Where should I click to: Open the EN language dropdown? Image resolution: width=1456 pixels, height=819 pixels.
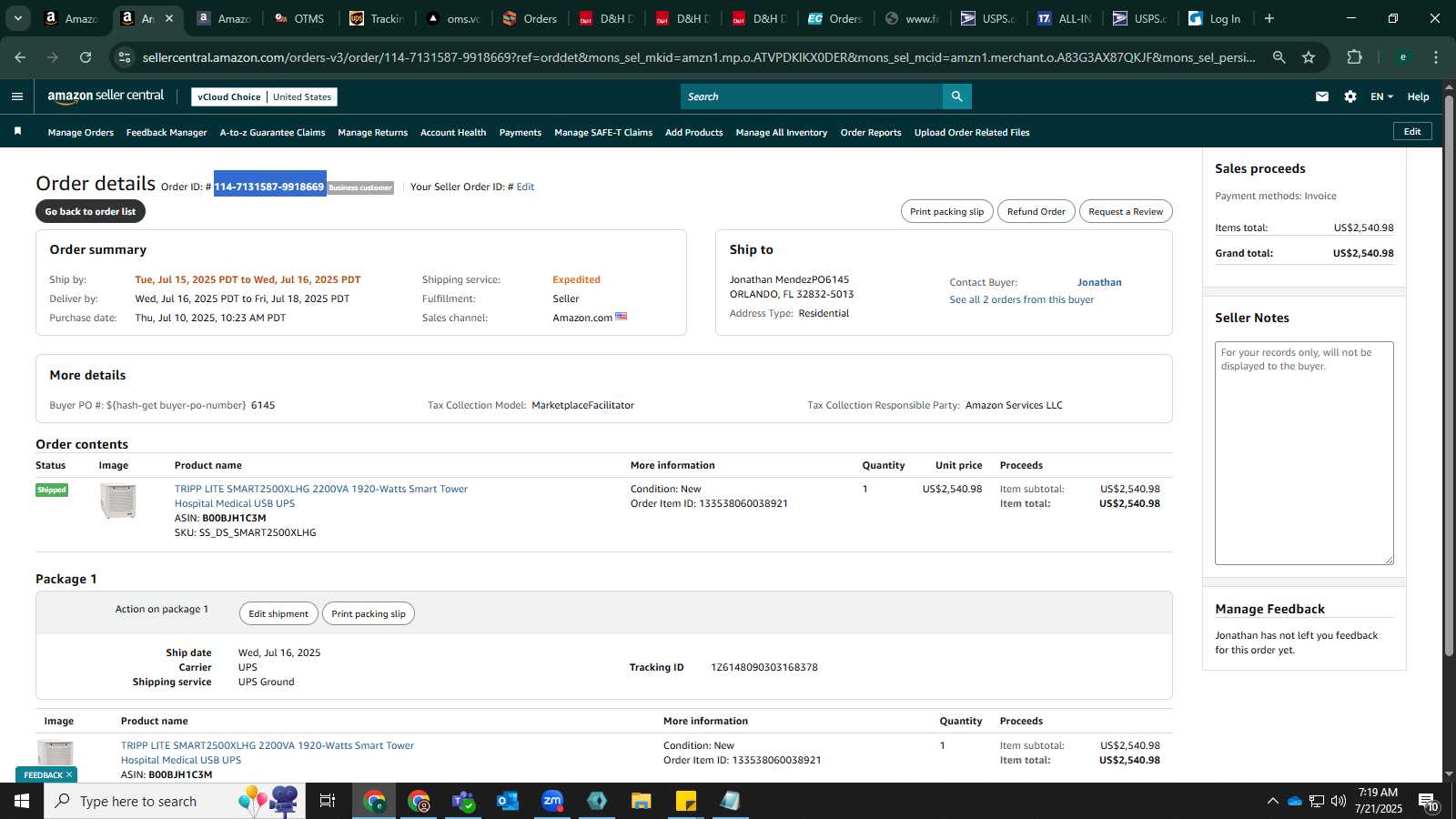tap(1381, 96)
